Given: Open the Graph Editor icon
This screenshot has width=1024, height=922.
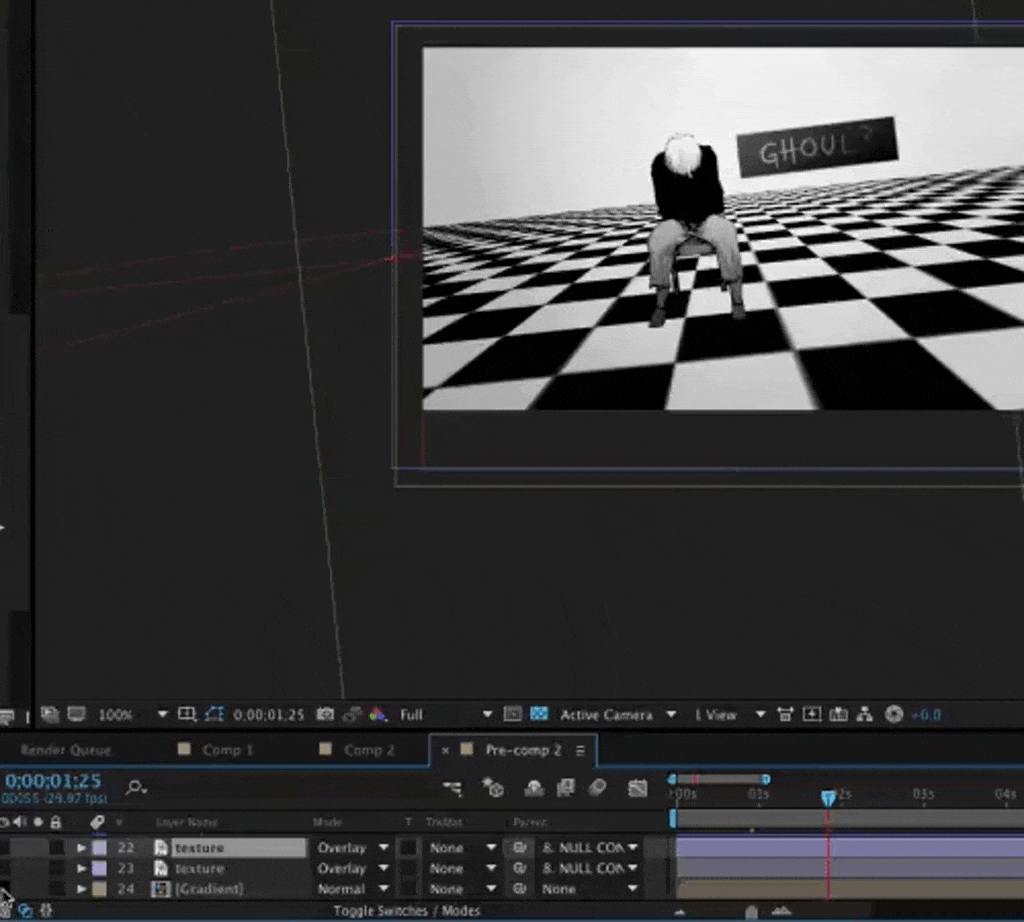Looking at the screenshot, I should [638, 788].
